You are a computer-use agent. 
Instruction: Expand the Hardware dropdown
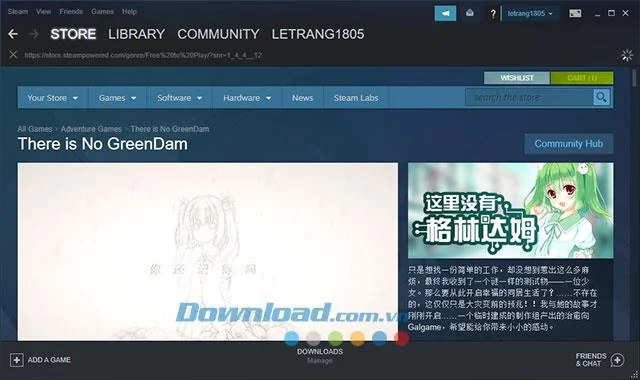tap(247, 98)
